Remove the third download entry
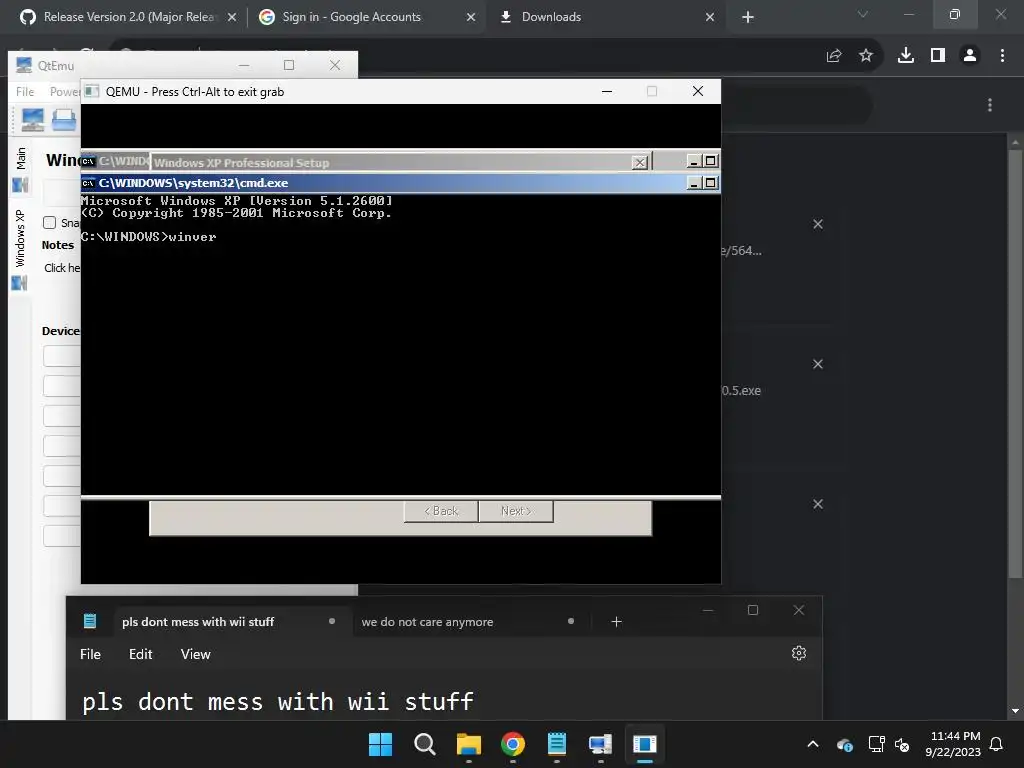 coord(818,504)
